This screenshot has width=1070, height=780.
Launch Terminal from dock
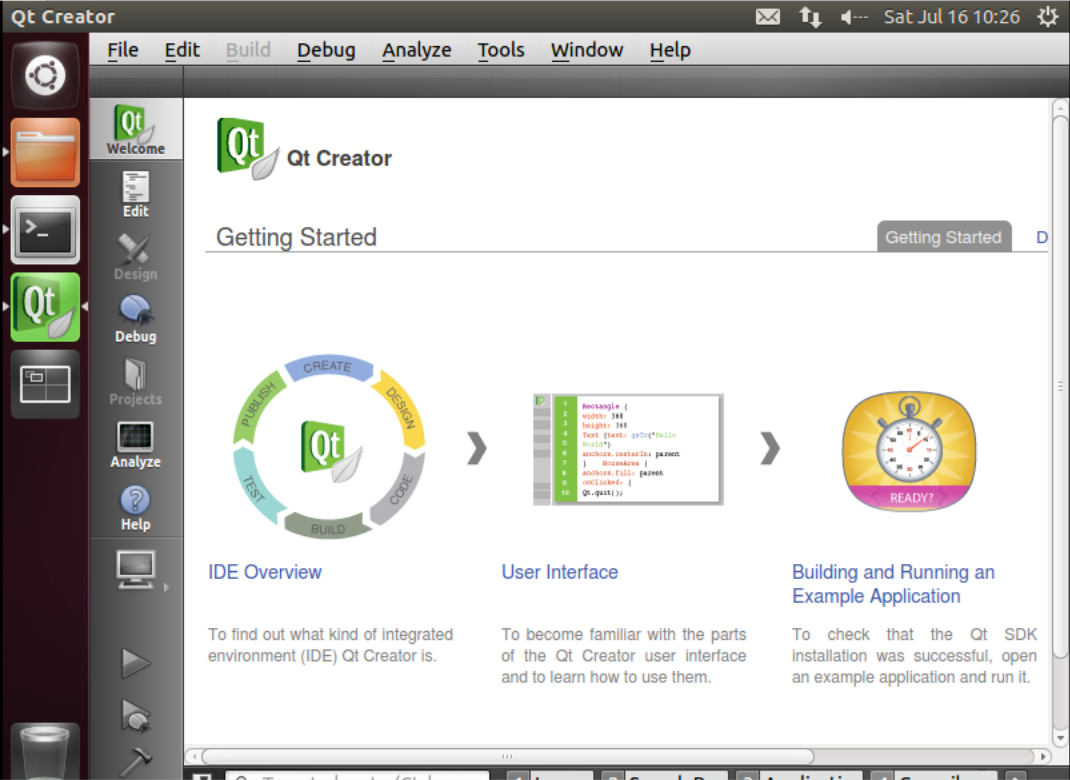click(45, 230)
